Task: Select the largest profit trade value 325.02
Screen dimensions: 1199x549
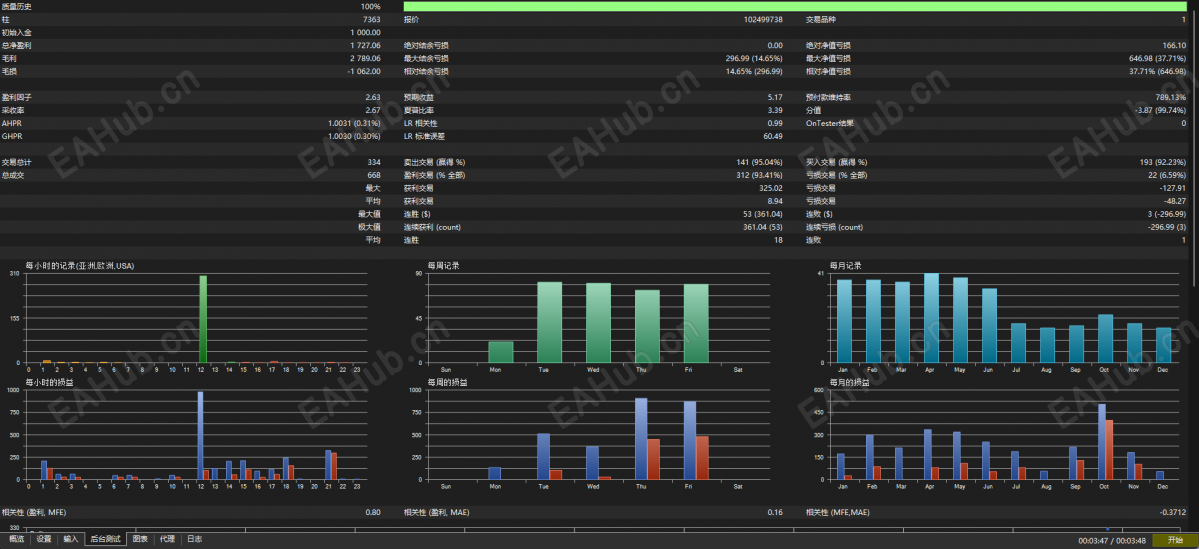Action: (x=772, y=188)
